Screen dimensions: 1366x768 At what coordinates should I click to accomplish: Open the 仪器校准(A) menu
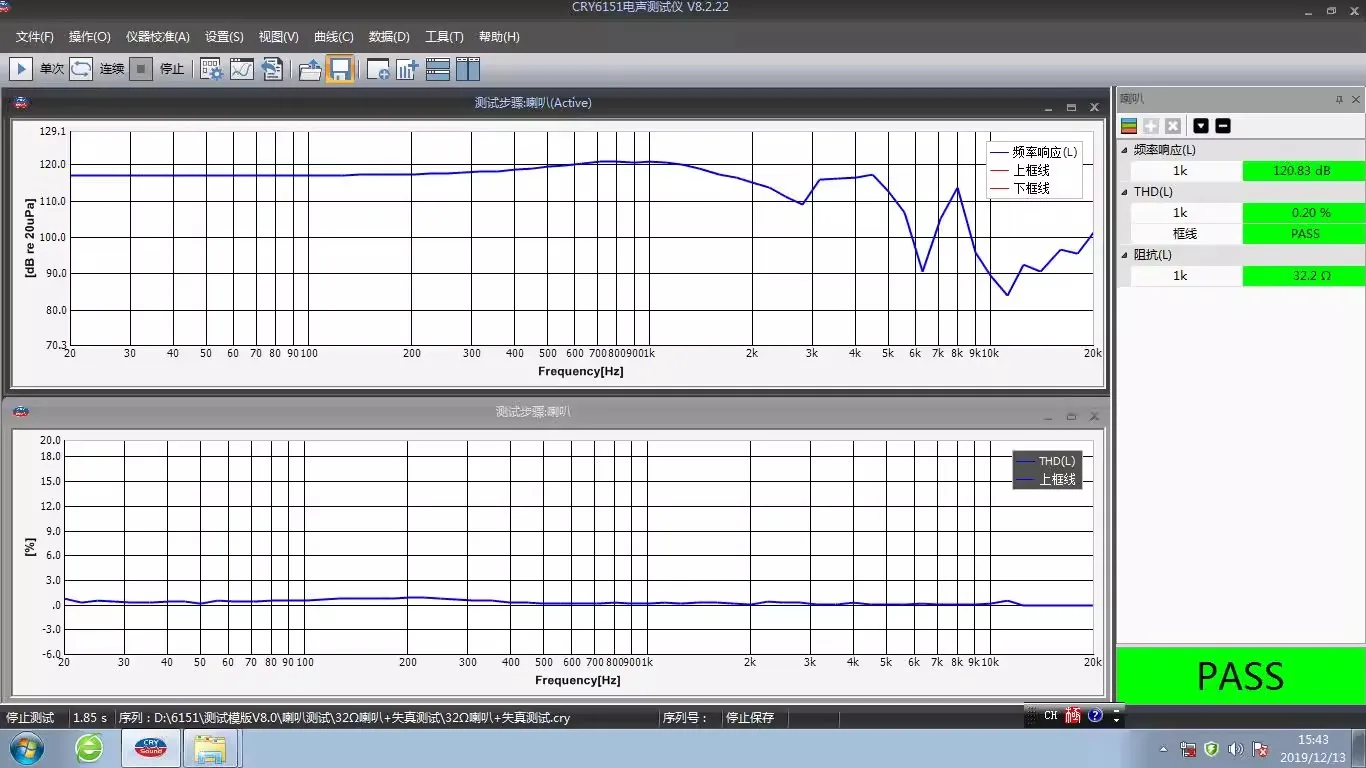[x=157, y=37]
